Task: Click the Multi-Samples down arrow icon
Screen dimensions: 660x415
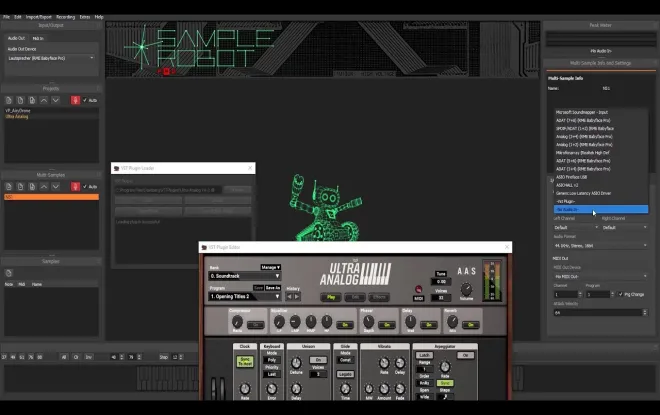Action: point(56,186)
